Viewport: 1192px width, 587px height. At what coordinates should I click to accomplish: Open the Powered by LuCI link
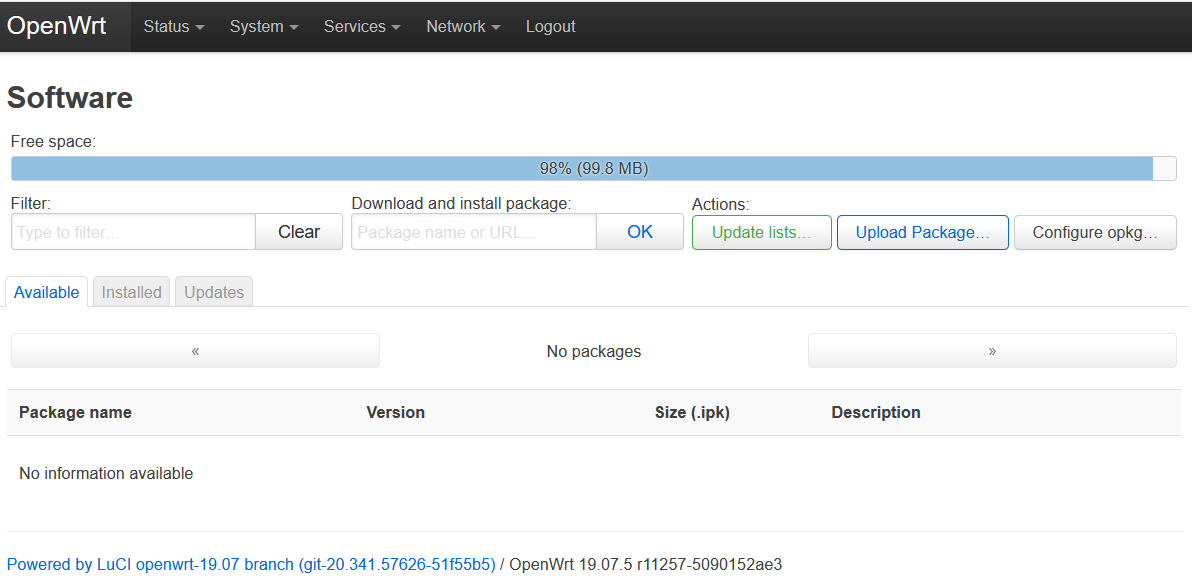pos(251,564)
